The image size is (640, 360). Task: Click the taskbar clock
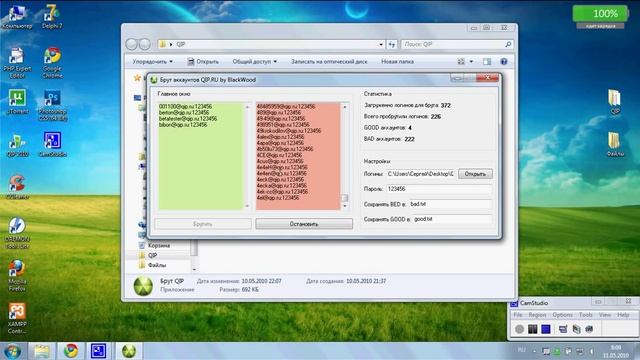pos(616,351)
